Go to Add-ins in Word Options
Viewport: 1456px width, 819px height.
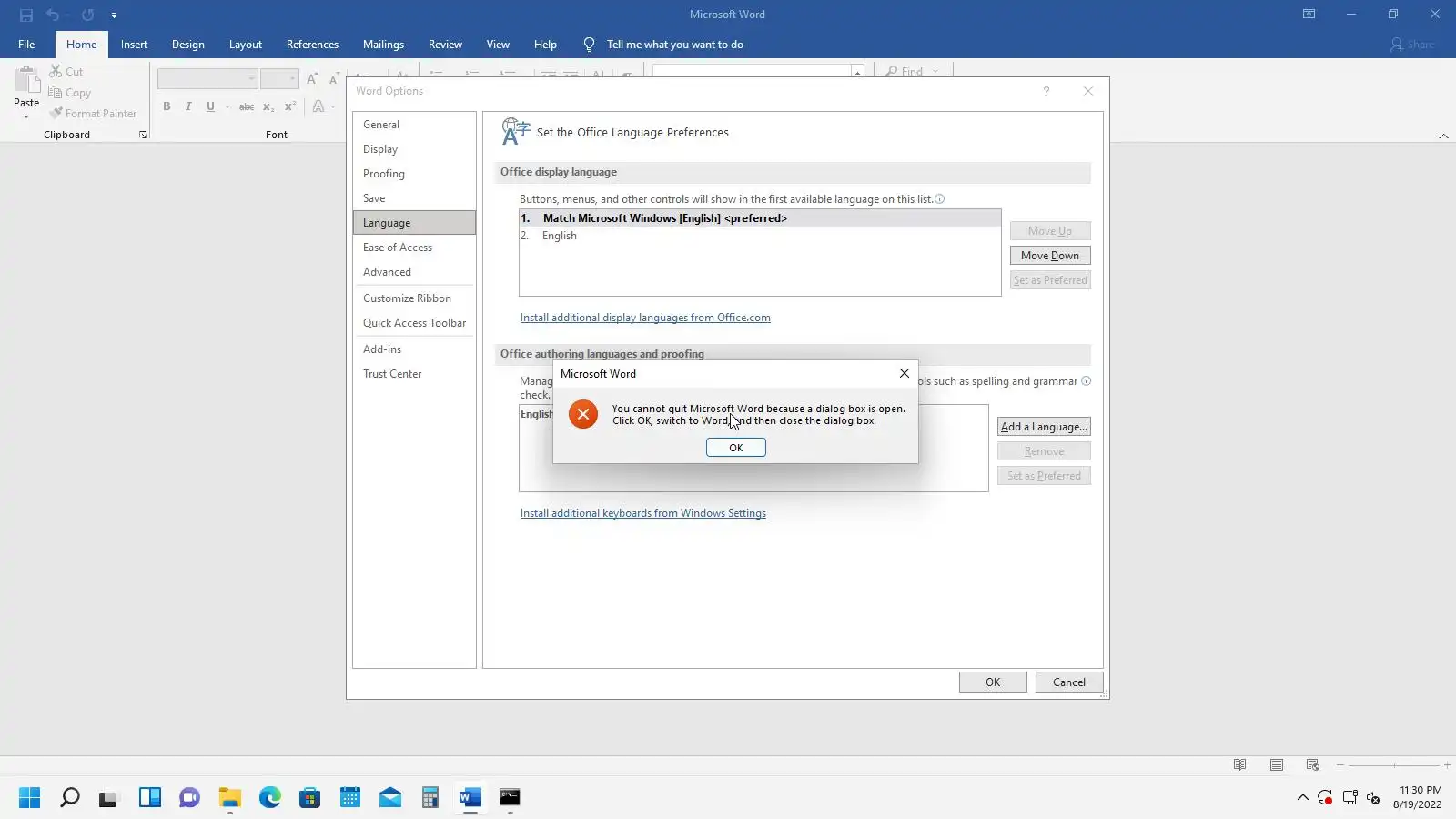tap(414, 349)
